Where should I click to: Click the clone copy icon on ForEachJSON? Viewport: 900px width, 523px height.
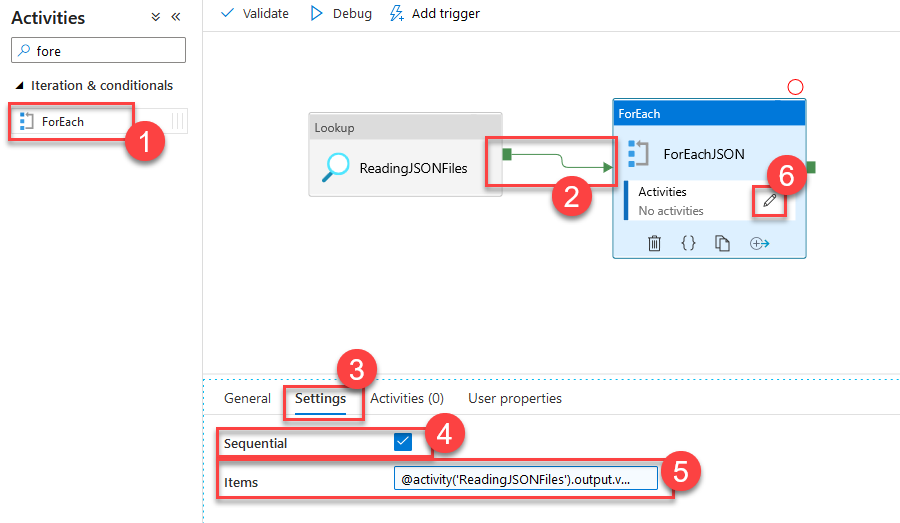click(x=722, y=243)
